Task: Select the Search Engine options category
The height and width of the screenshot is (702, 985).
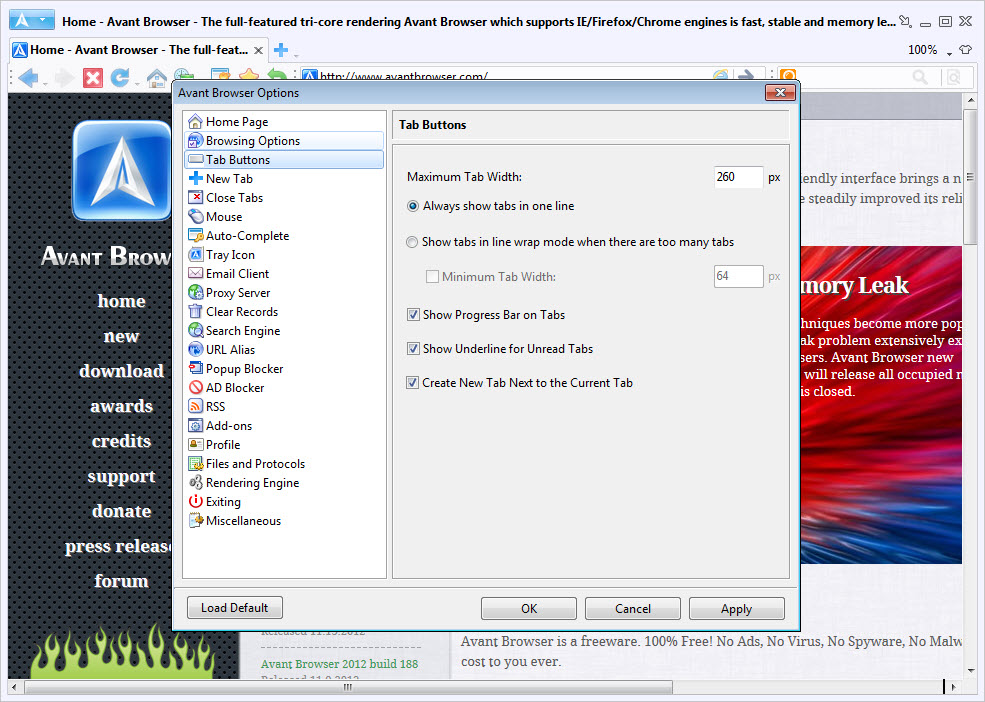Action: [243, 331]
